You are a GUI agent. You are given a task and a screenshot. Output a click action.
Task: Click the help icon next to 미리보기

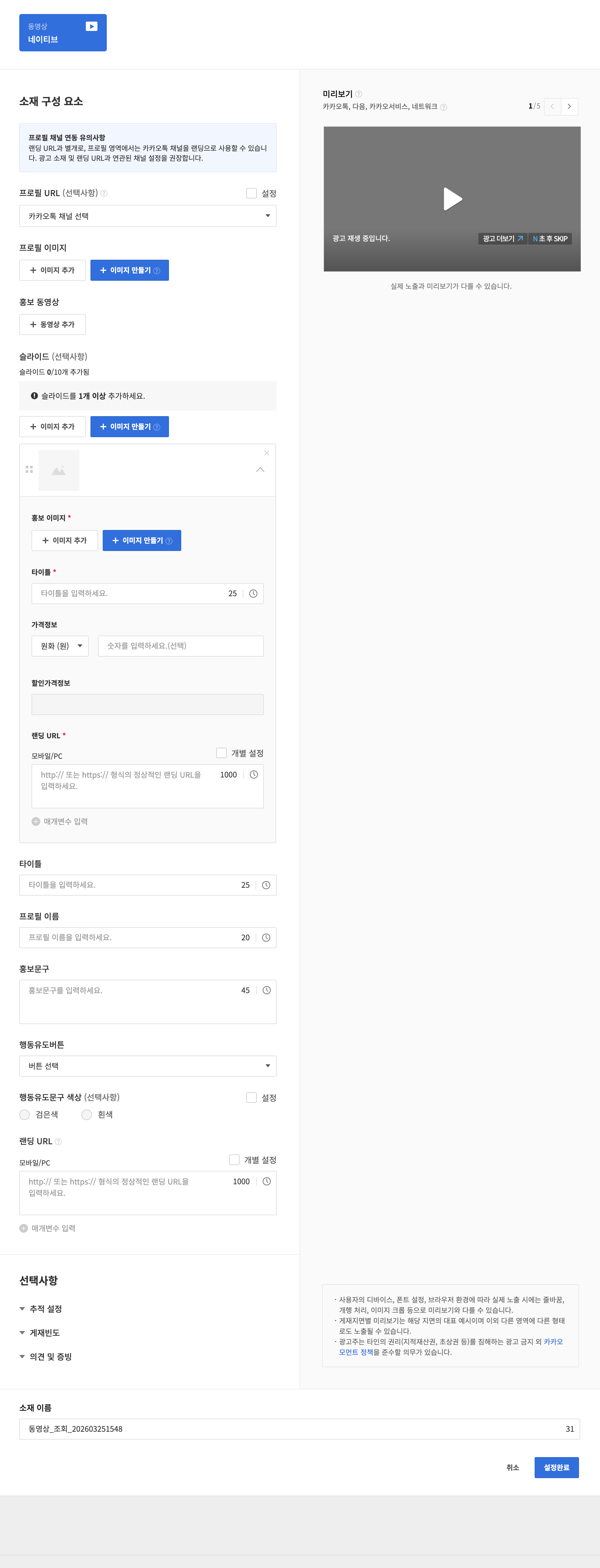358,94
